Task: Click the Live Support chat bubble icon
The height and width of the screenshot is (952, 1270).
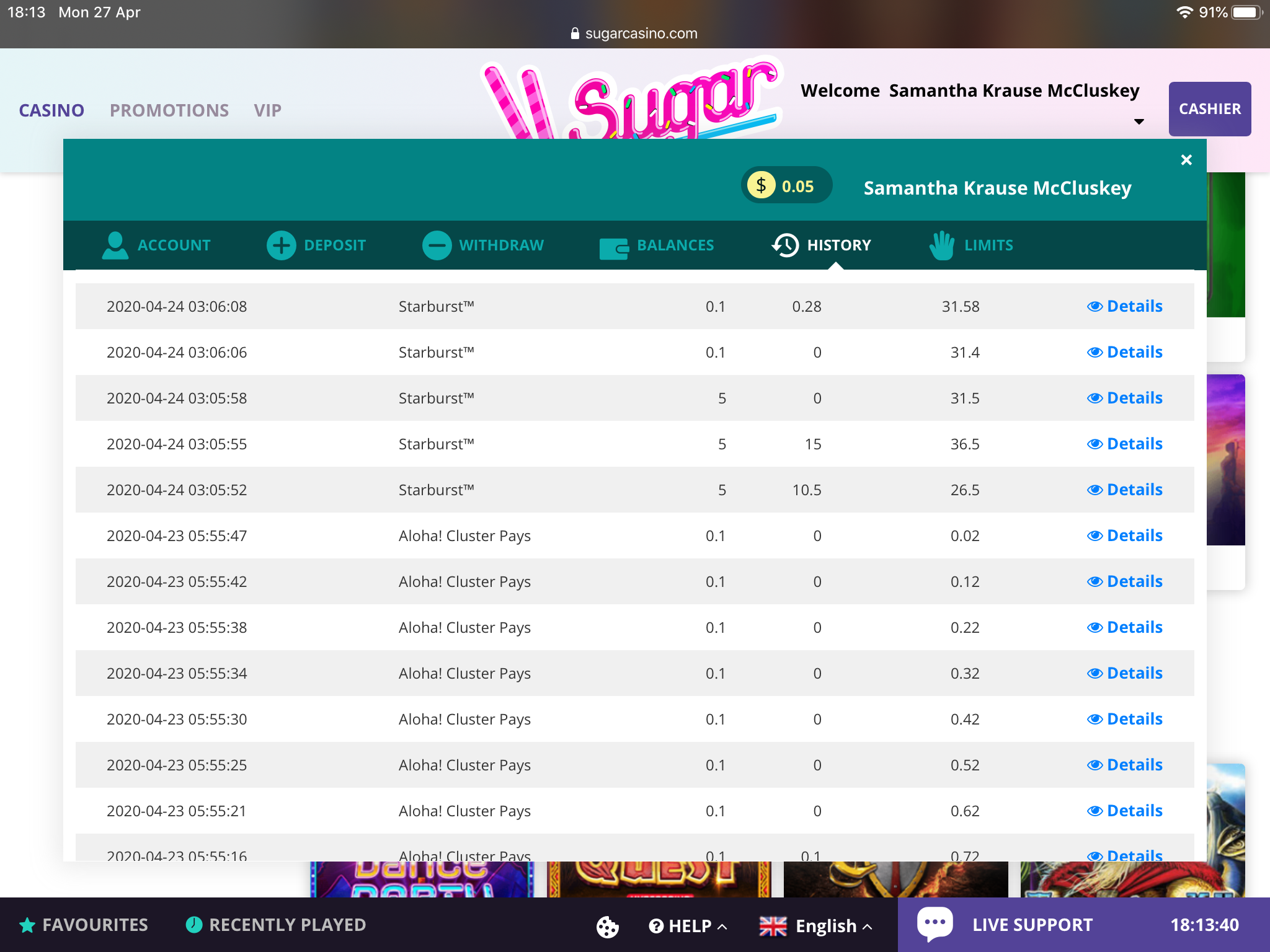Action: [935, 924]
